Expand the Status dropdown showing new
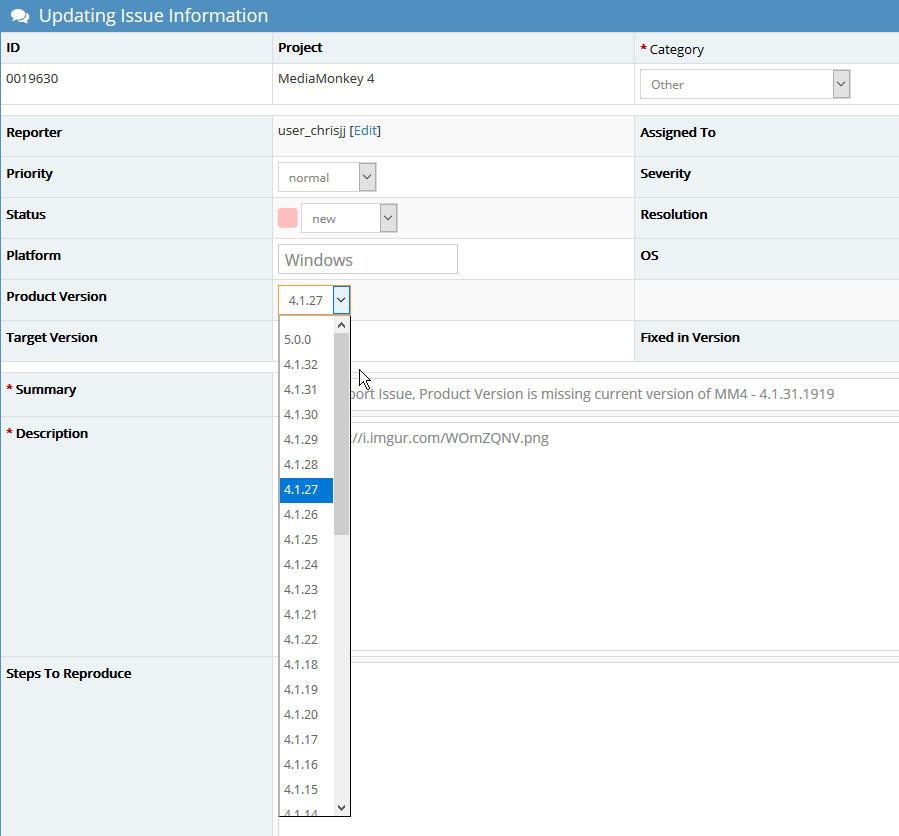This screenshot has width=899, height=836. pyautogui.click(x=348, y=218)
